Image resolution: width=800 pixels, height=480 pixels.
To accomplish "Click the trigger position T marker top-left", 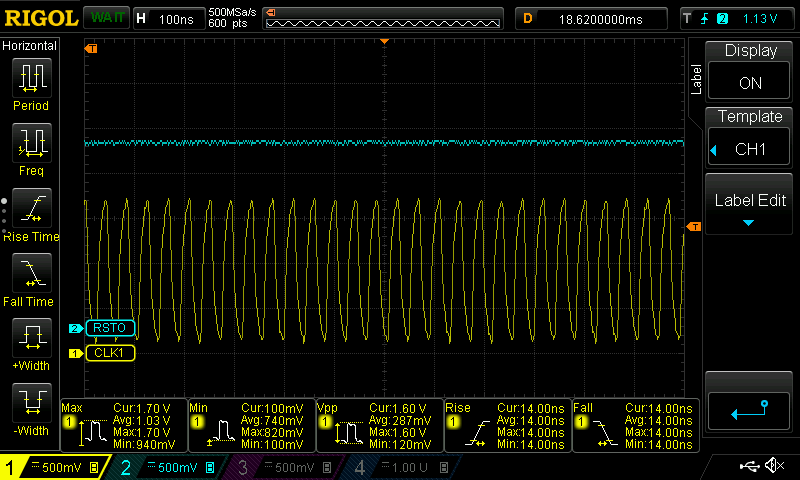I will pyautogui.click(x=91, y=48).
